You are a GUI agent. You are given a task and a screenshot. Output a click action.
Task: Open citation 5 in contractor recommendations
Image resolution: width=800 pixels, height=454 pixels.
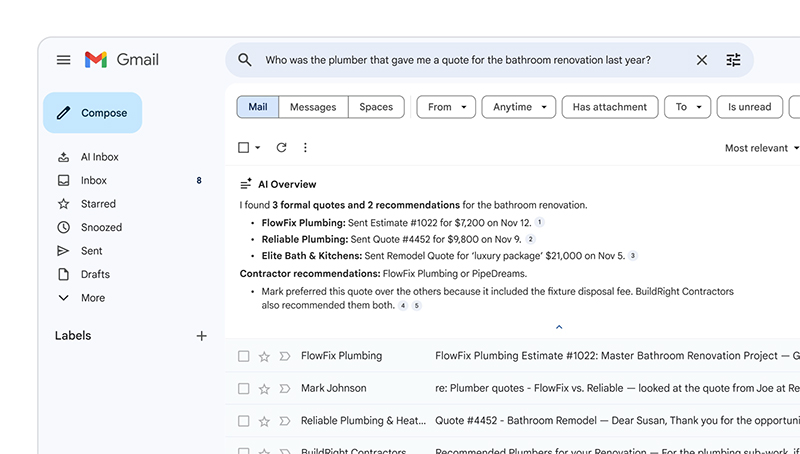[x=417, y=306]
